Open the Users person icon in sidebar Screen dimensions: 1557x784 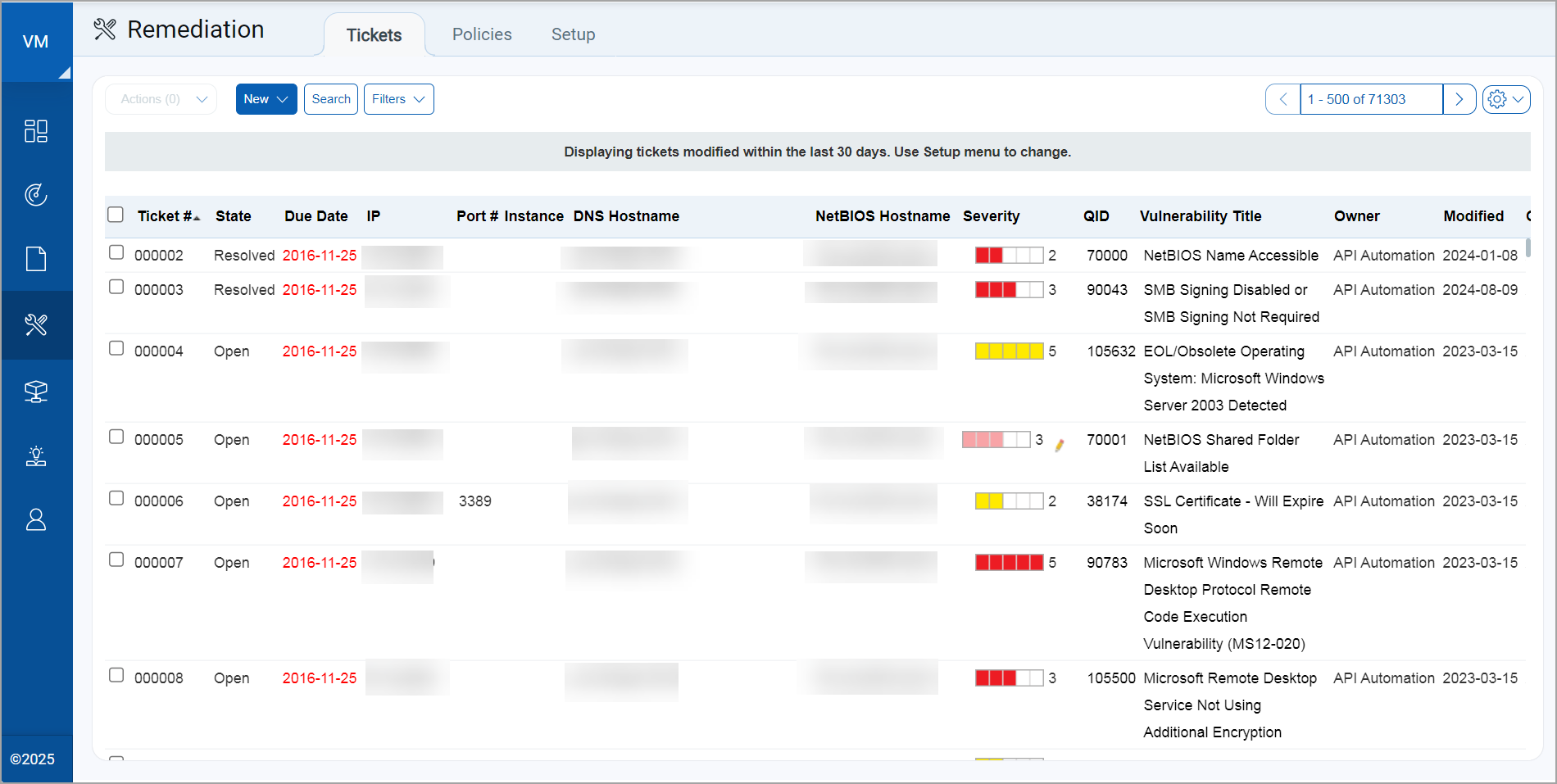(x=36, y=520)
